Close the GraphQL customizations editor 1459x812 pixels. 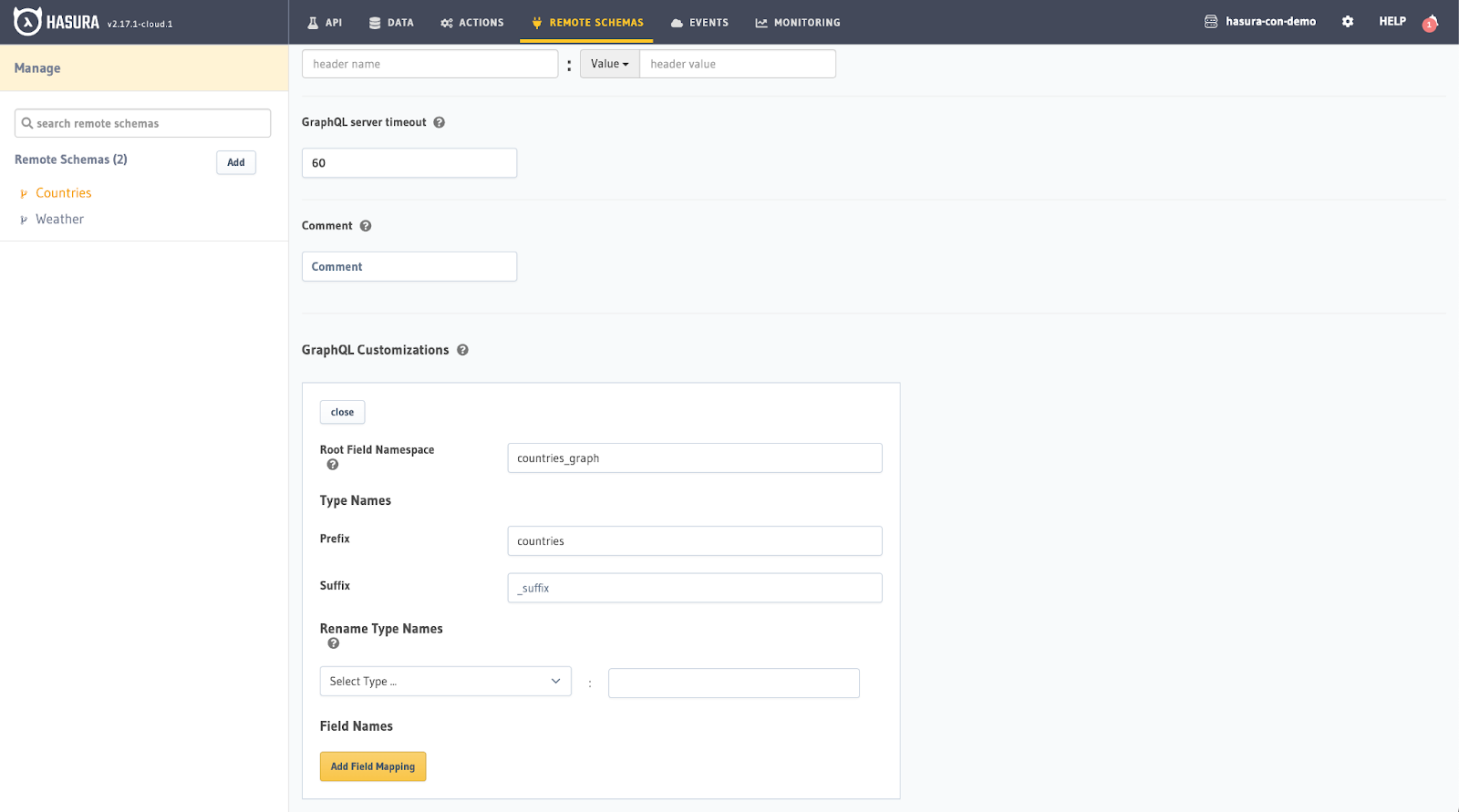342,412
